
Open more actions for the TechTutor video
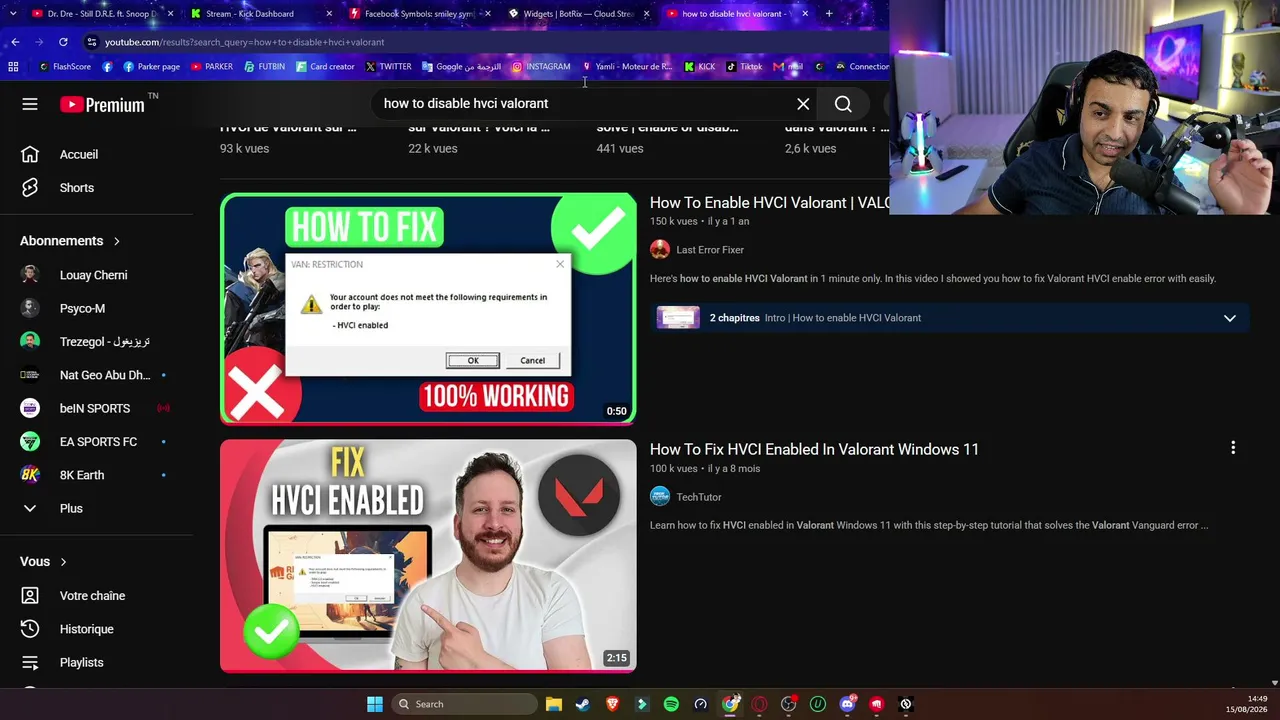pos(1233,448)
